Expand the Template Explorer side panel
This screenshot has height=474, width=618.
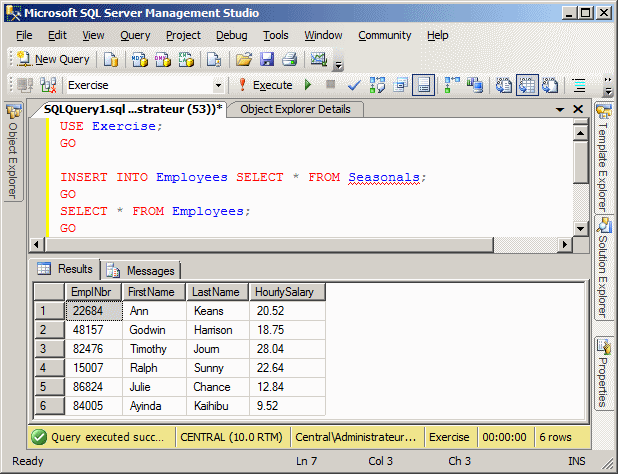point(603,158)
